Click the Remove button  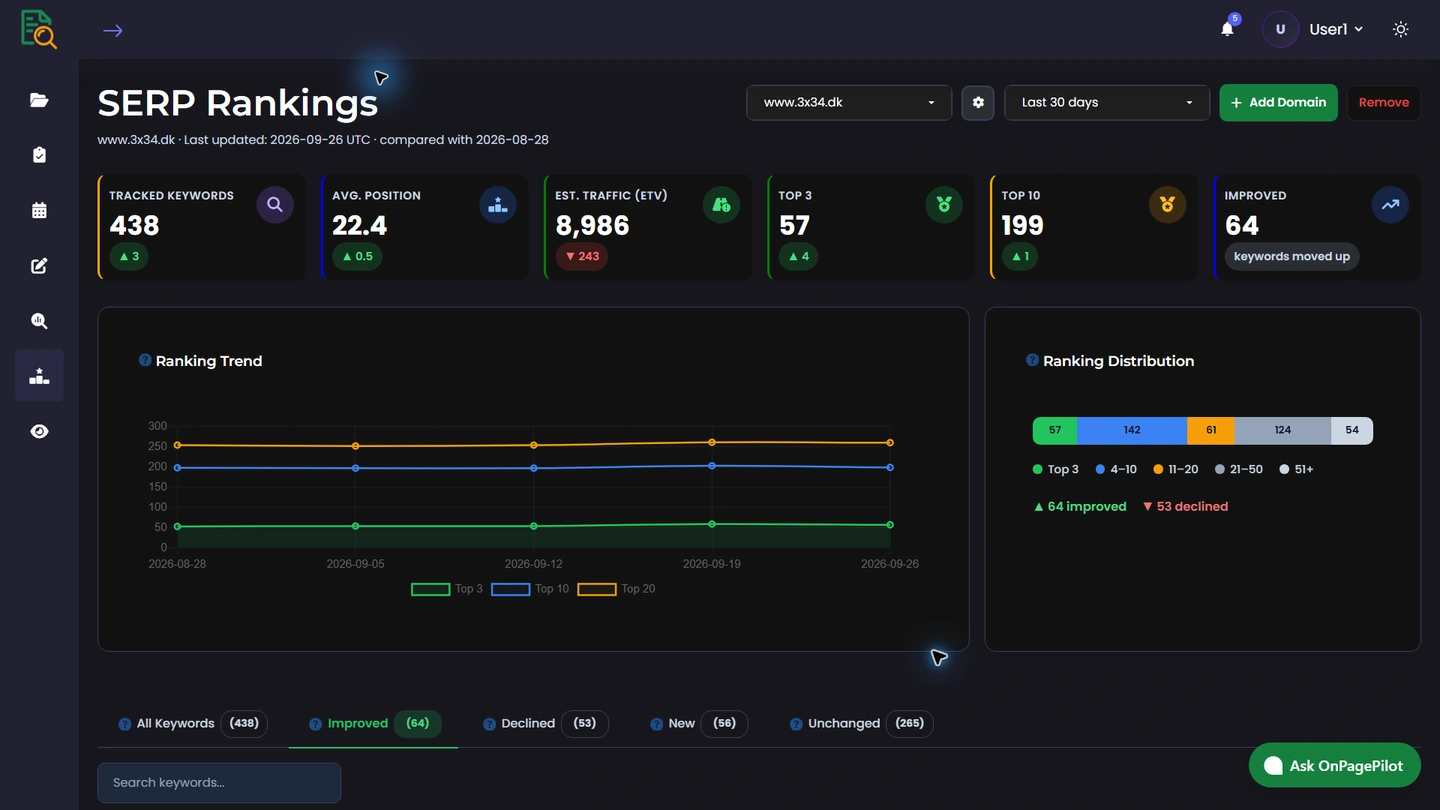click(x=1384, y=102)
